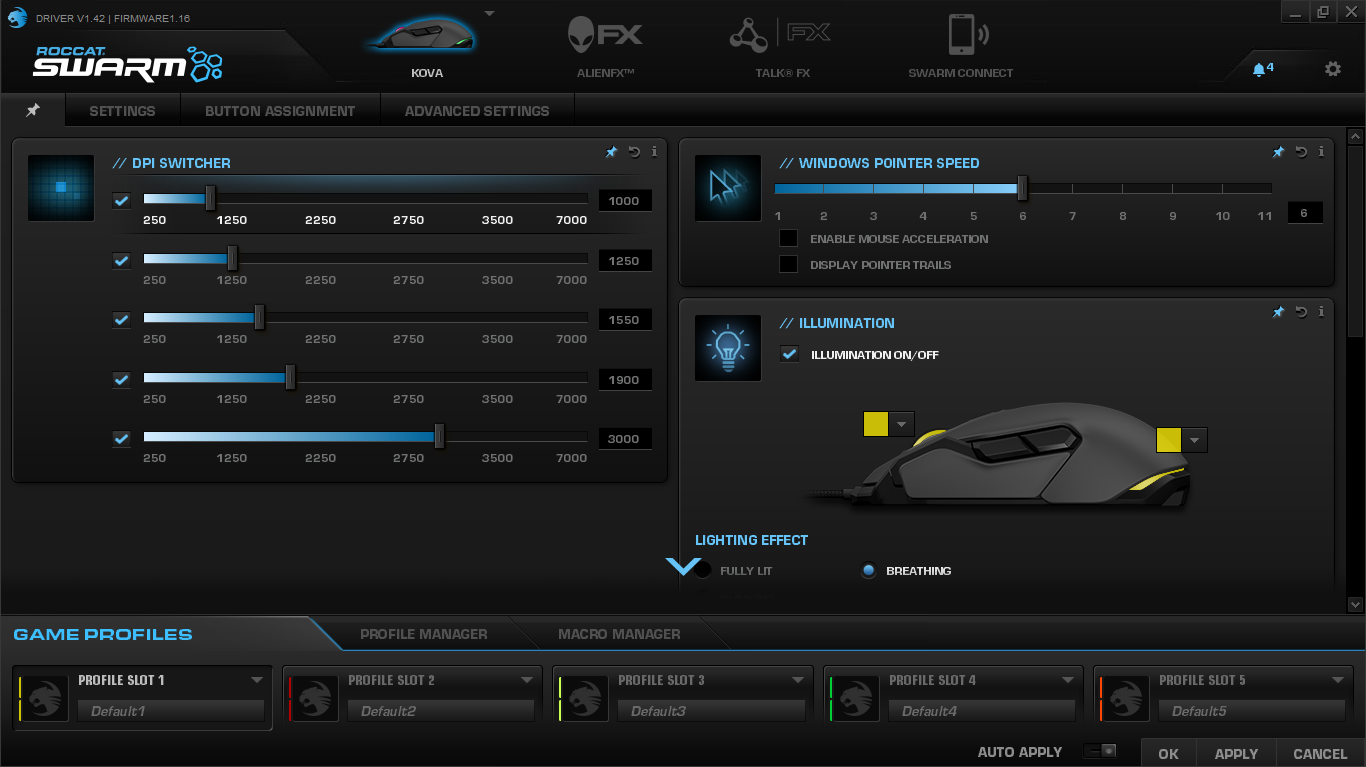
Task: Click the DPI Switcher grid icon
Action: click(61, 187)
